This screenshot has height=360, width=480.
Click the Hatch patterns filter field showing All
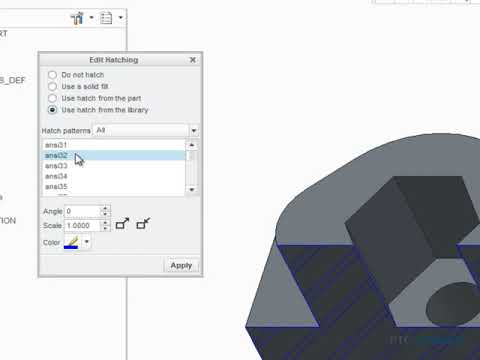pos(141,131)
